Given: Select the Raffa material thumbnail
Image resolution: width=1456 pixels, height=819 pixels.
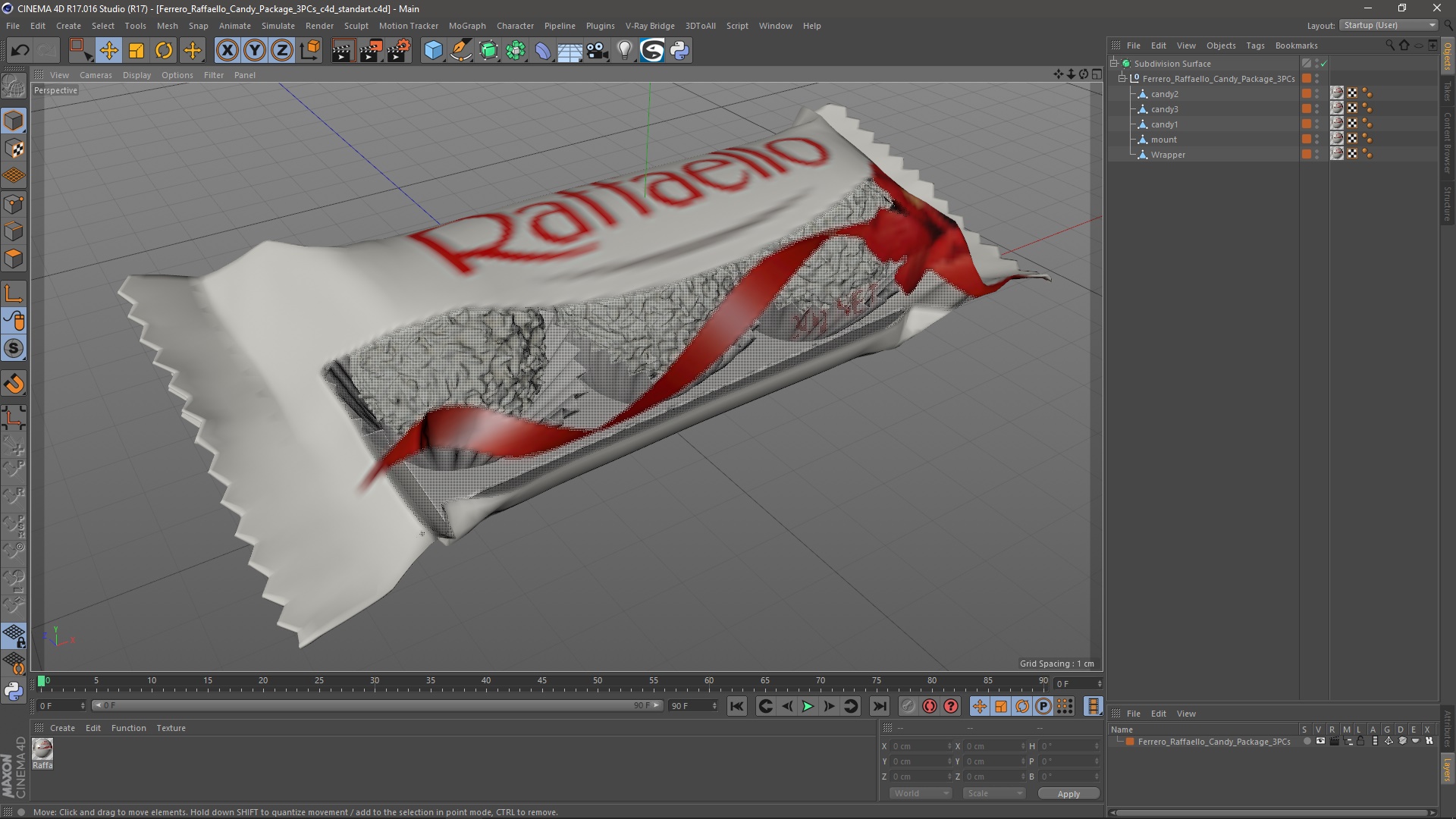Looking at the screenshot, I should pyautogui.click(x=42, y=750).
